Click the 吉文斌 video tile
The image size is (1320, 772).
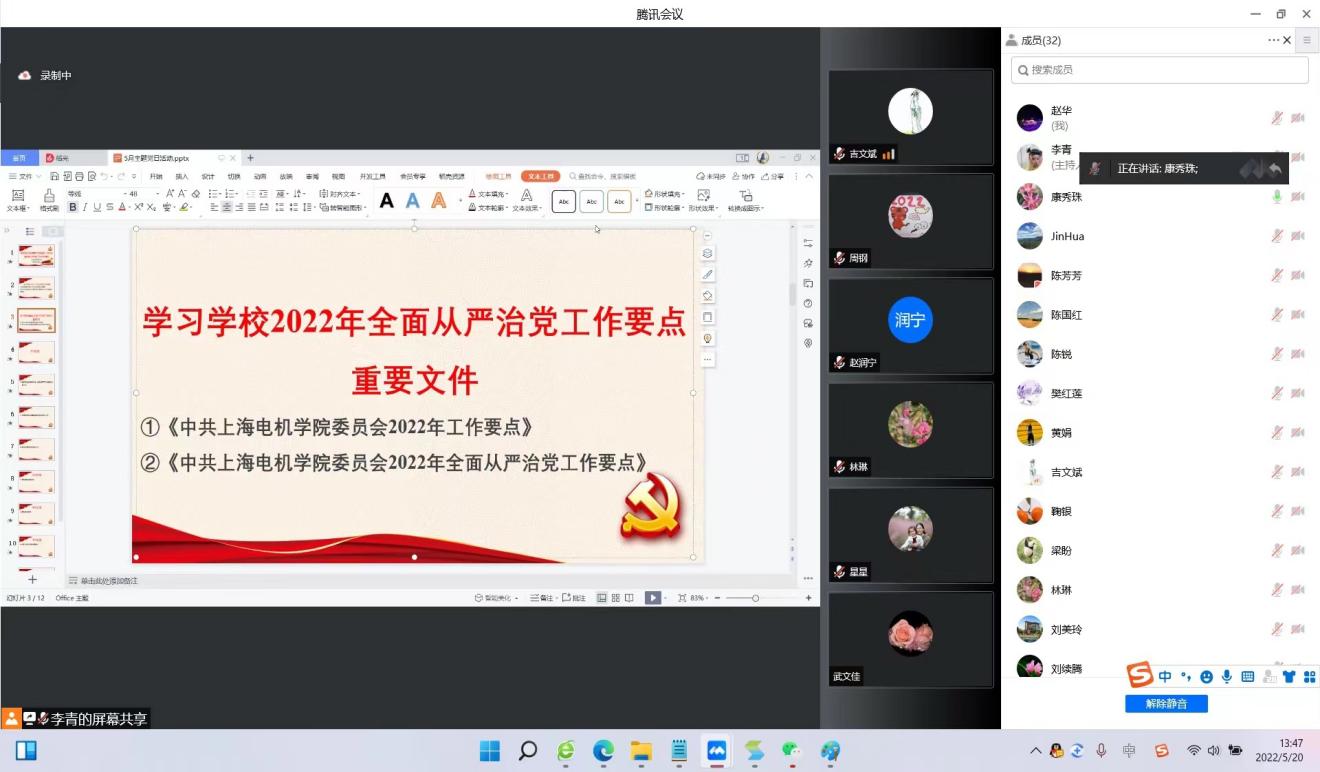tap(910, 117)
